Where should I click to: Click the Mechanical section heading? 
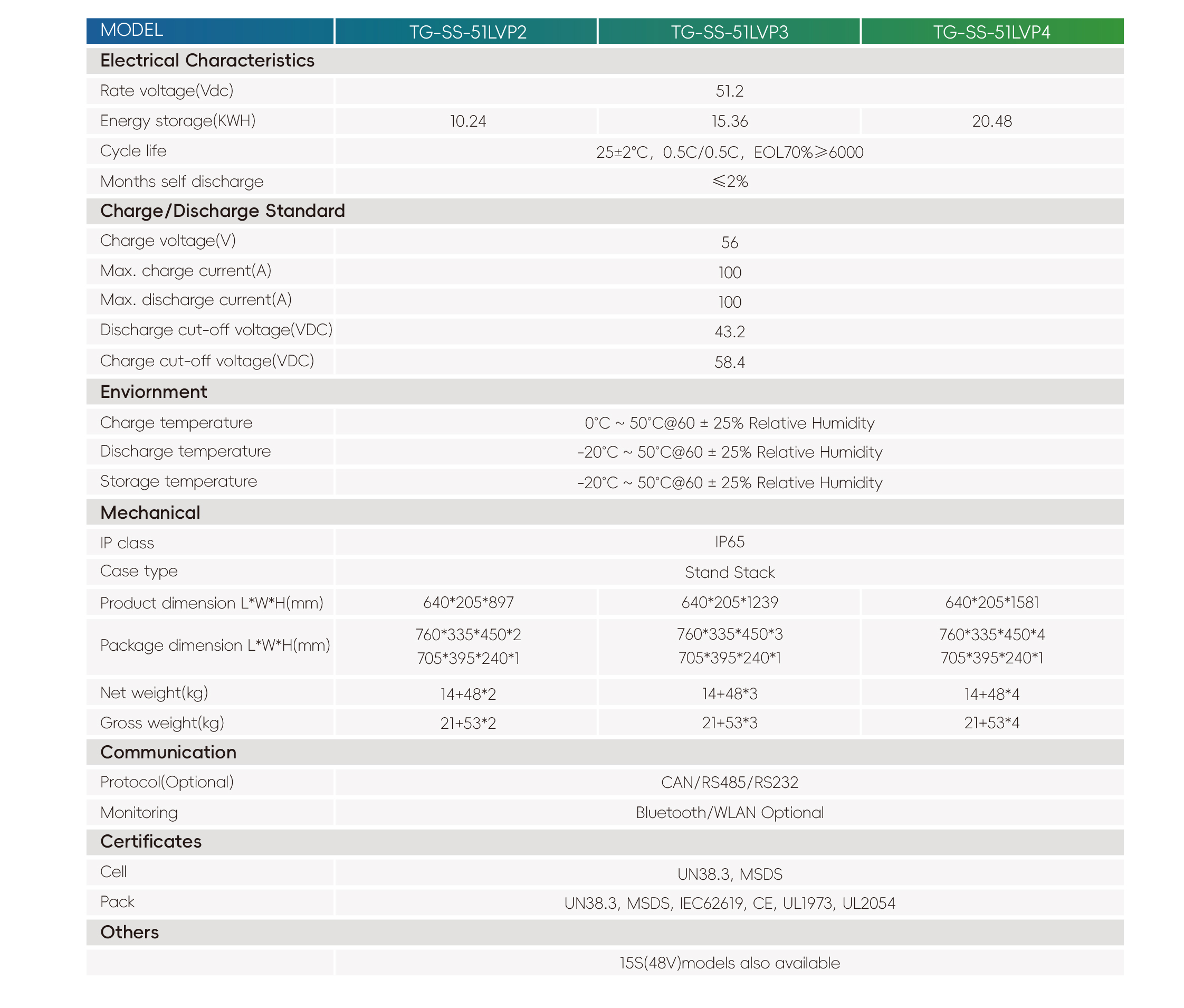point(150,512)
